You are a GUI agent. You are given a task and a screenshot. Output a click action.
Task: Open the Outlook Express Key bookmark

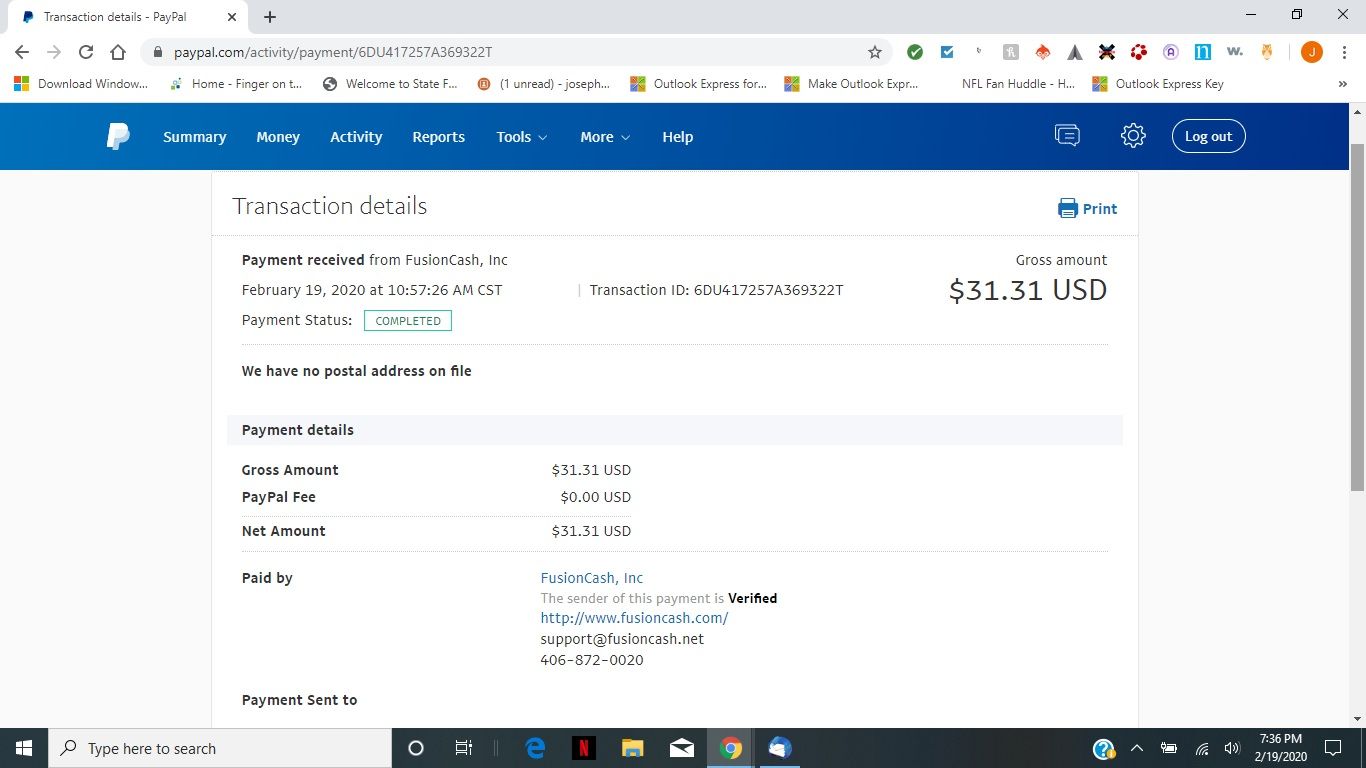pyautogui.click(x=1158, y=84)
